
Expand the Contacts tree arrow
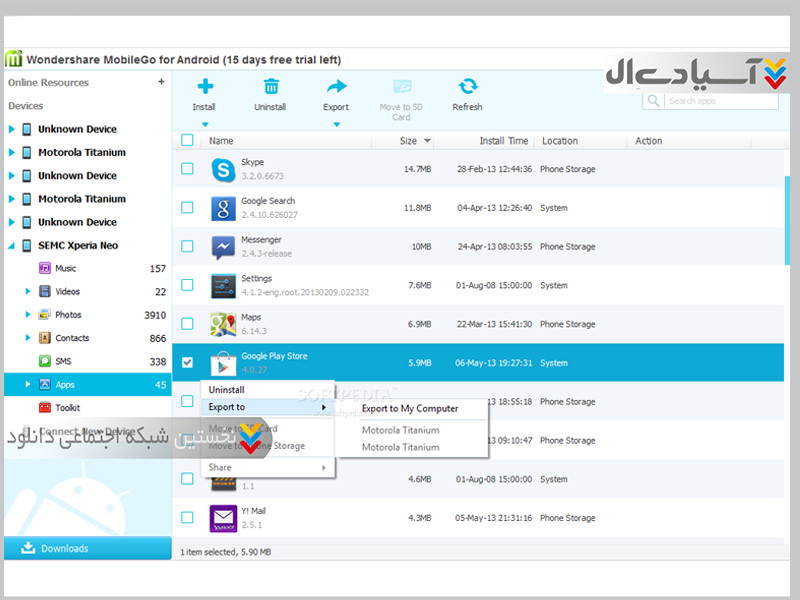28,338
